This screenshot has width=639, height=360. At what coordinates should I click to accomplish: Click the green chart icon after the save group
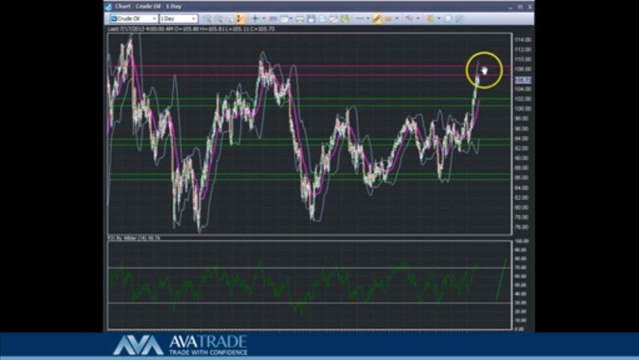[345, 19]
